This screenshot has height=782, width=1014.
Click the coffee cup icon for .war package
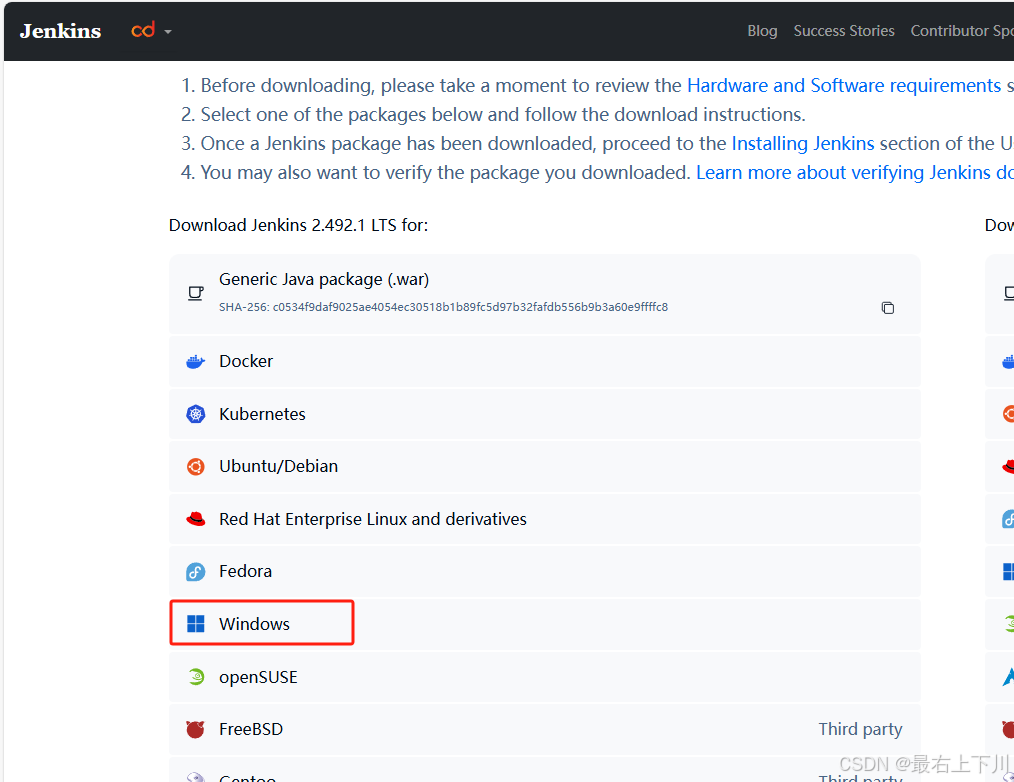click(x=196, y=293)
